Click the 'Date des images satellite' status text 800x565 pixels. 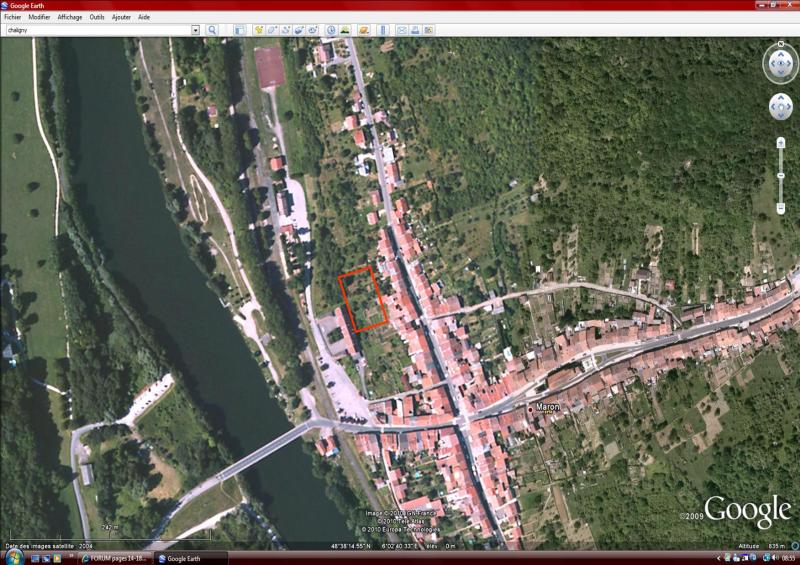point(49,546)
